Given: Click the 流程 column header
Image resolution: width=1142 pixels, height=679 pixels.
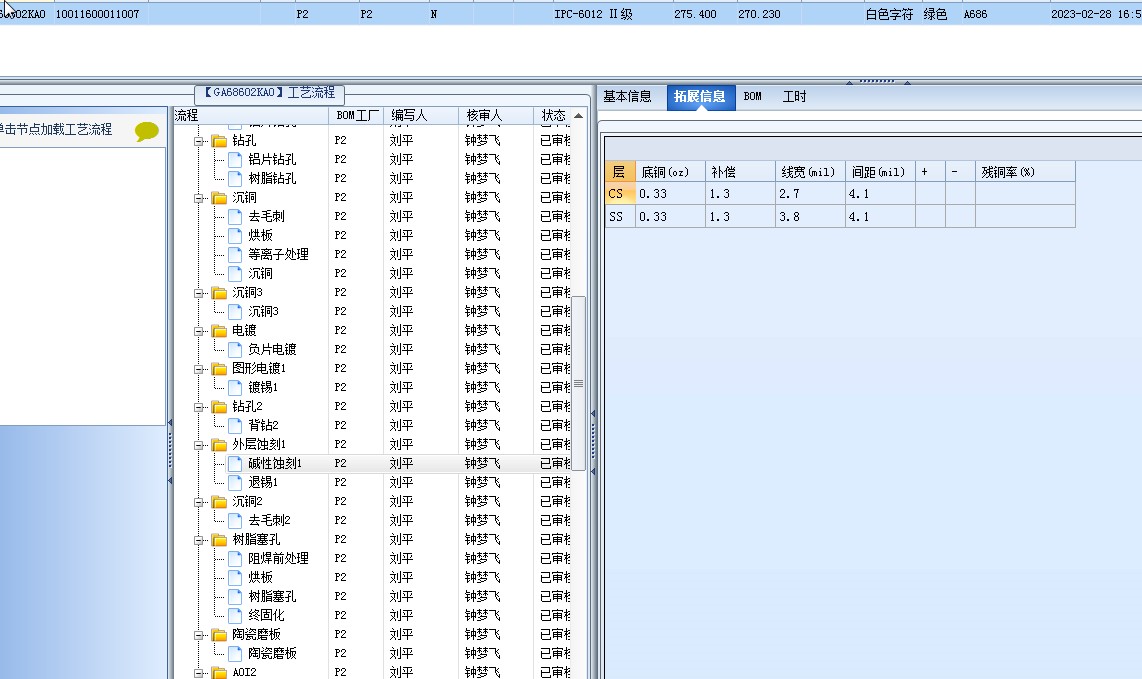Looking at the screenshot, I should [251, 115].
